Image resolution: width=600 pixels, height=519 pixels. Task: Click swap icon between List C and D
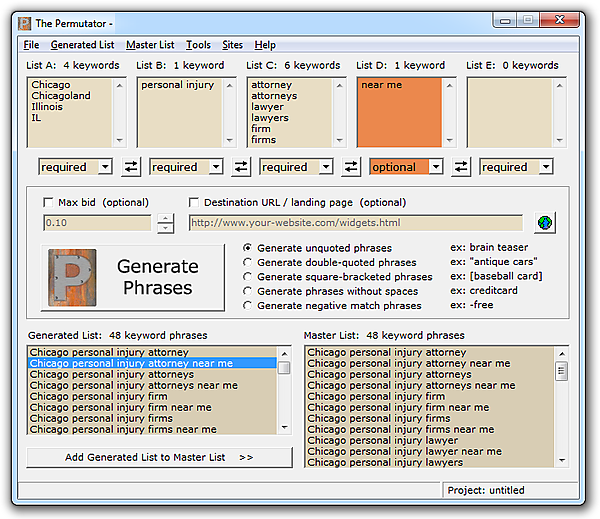click(x=352, y=167)
